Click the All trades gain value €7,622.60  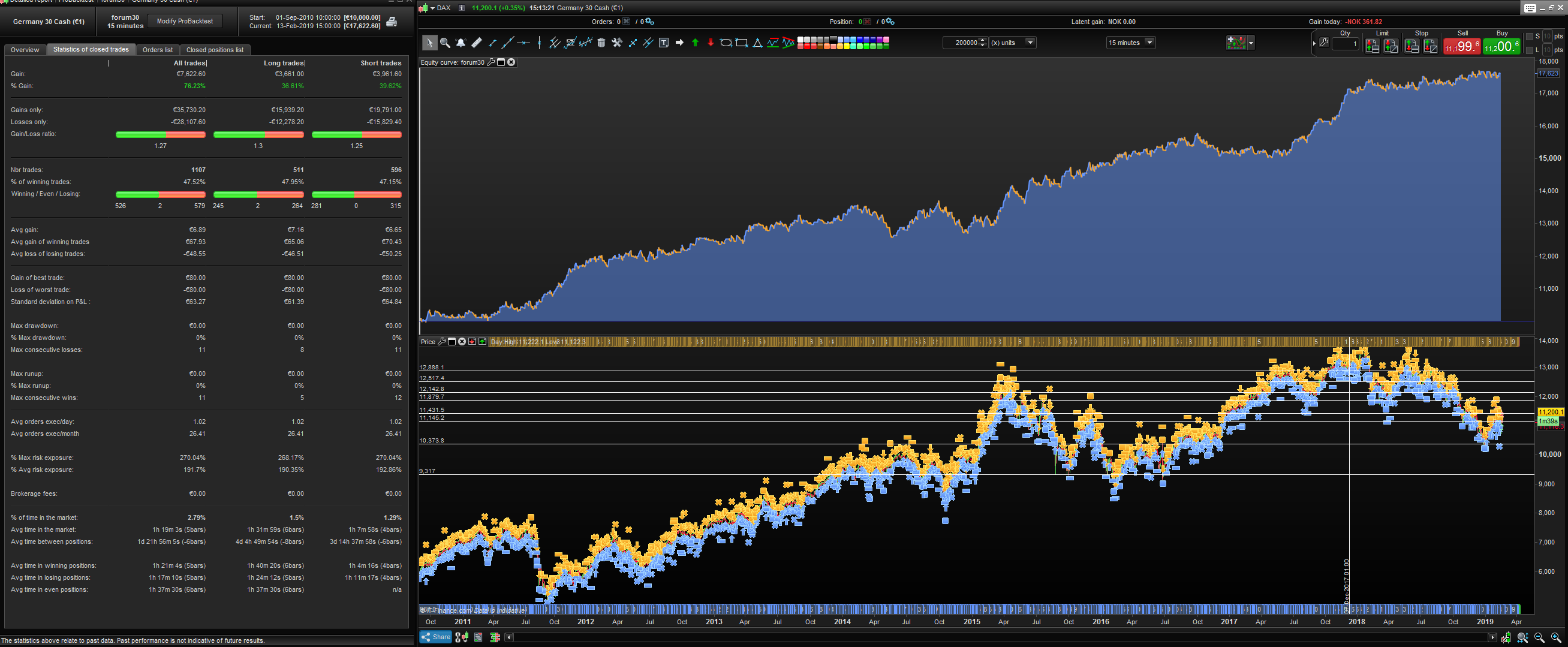click(191, 74)
